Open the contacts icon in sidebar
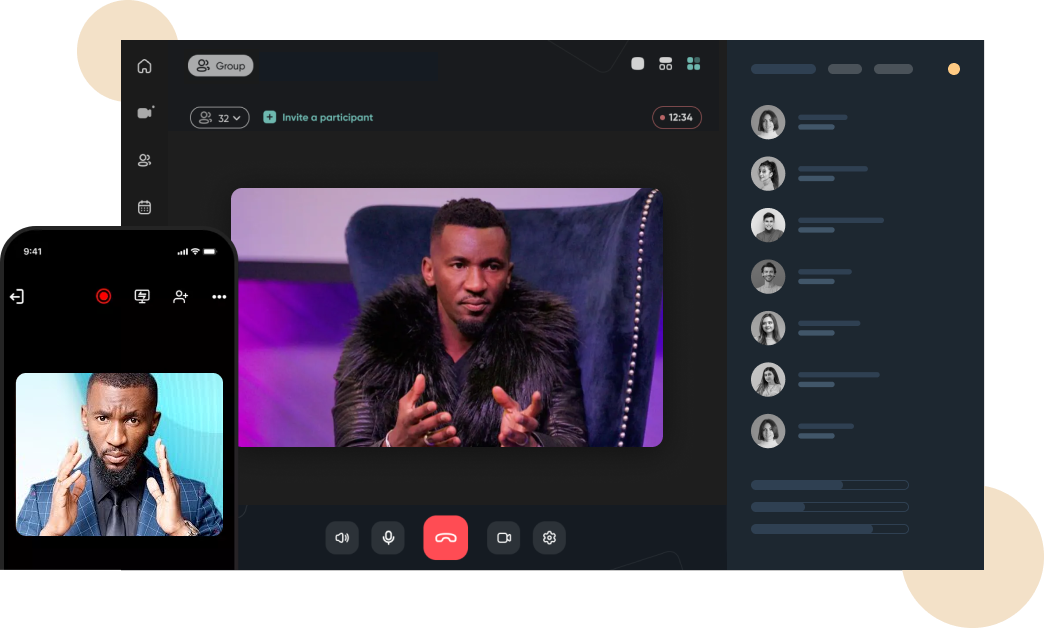Viewport: 1044px width, 628px height. [x=144, y=160]
